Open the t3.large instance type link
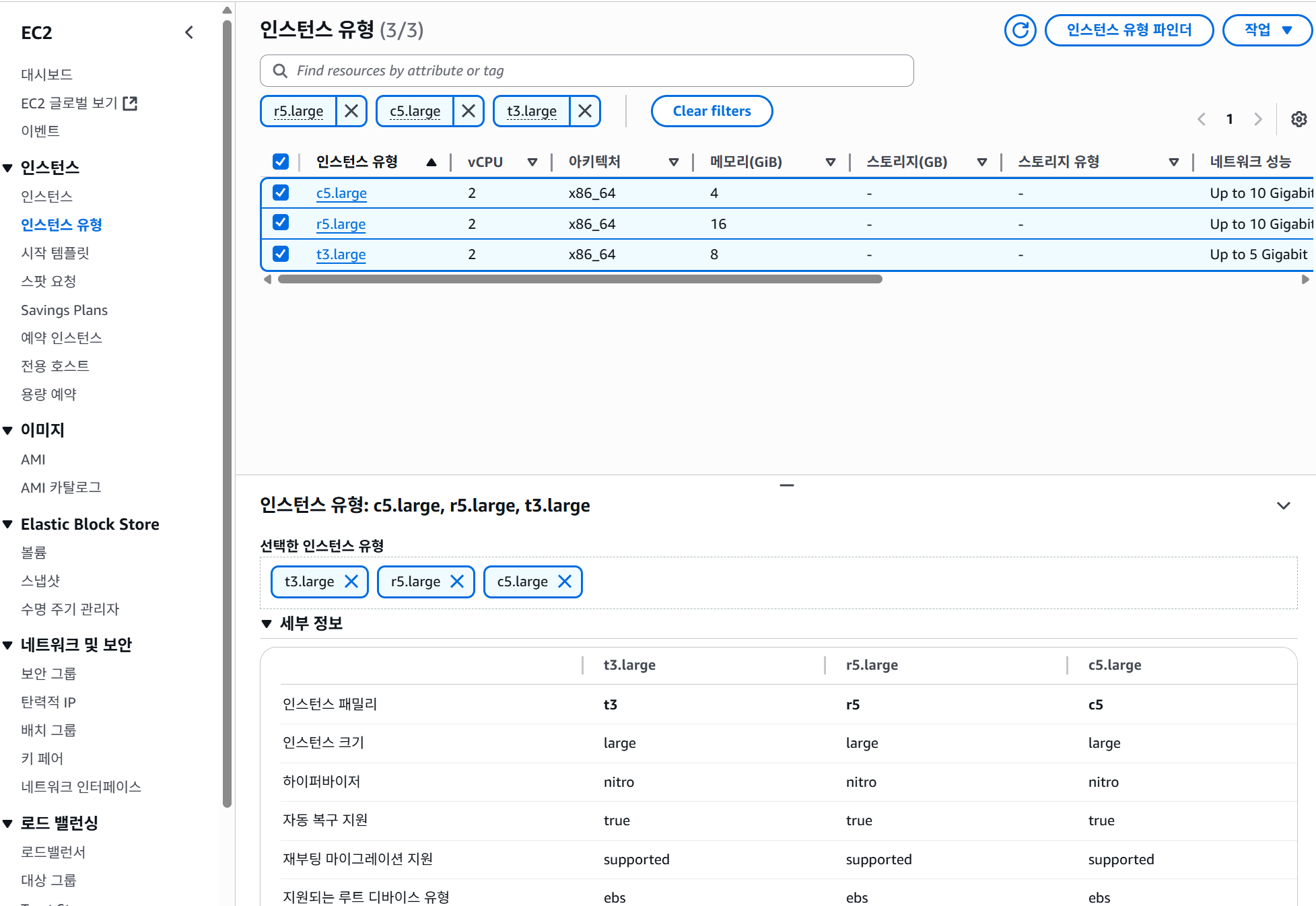 pyautogui.click(x=341, y=254)
